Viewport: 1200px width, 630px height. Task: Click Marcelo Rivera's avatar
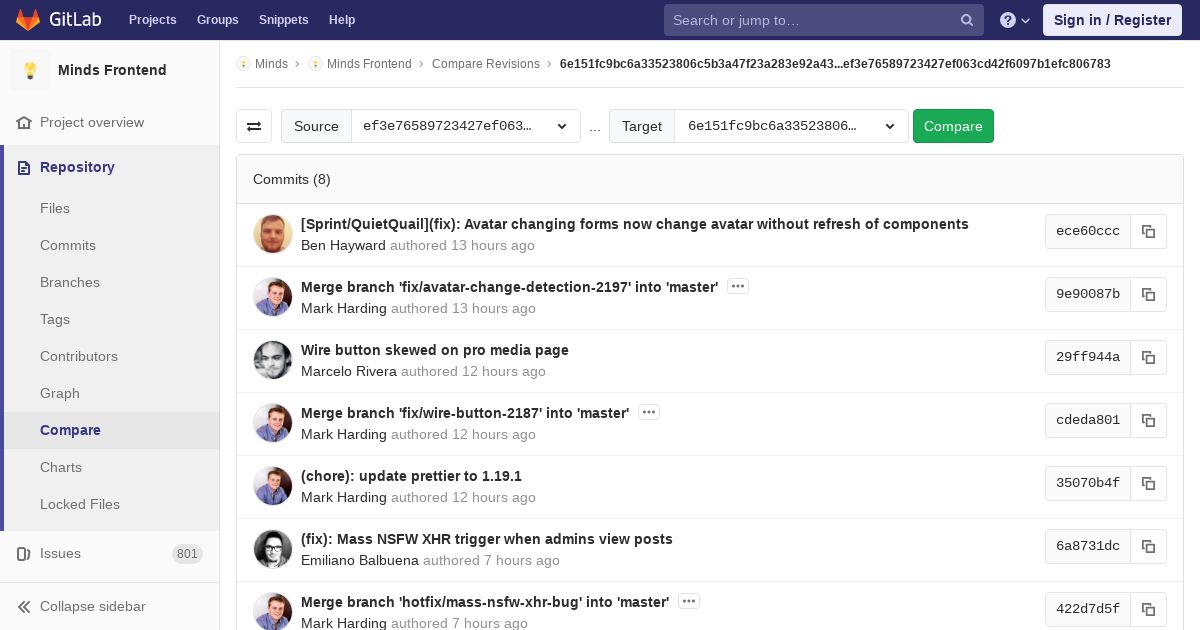(x=273, y=360)
